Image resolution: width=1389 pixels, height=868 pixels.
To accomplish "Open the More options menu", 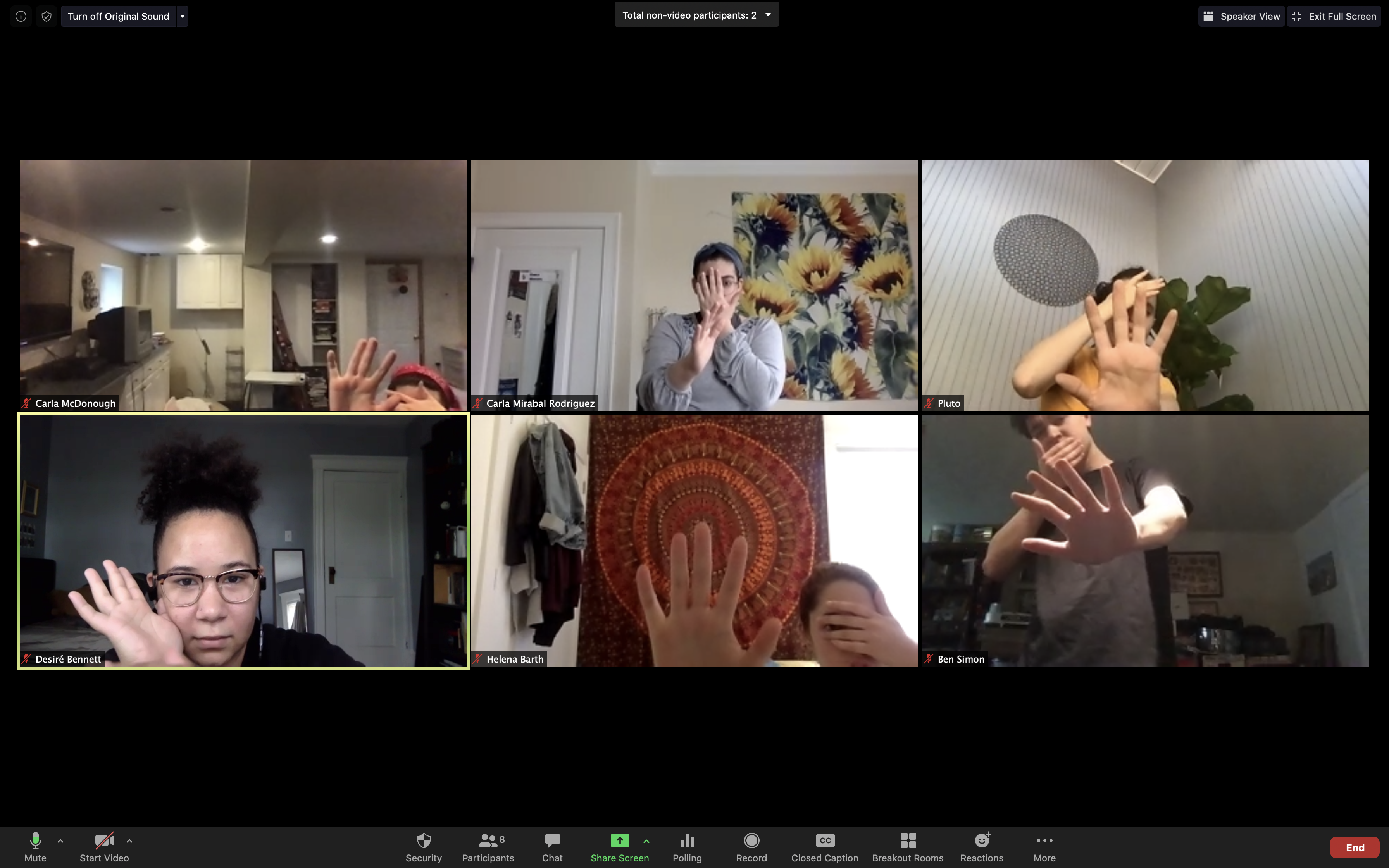I will (1044, 847).
